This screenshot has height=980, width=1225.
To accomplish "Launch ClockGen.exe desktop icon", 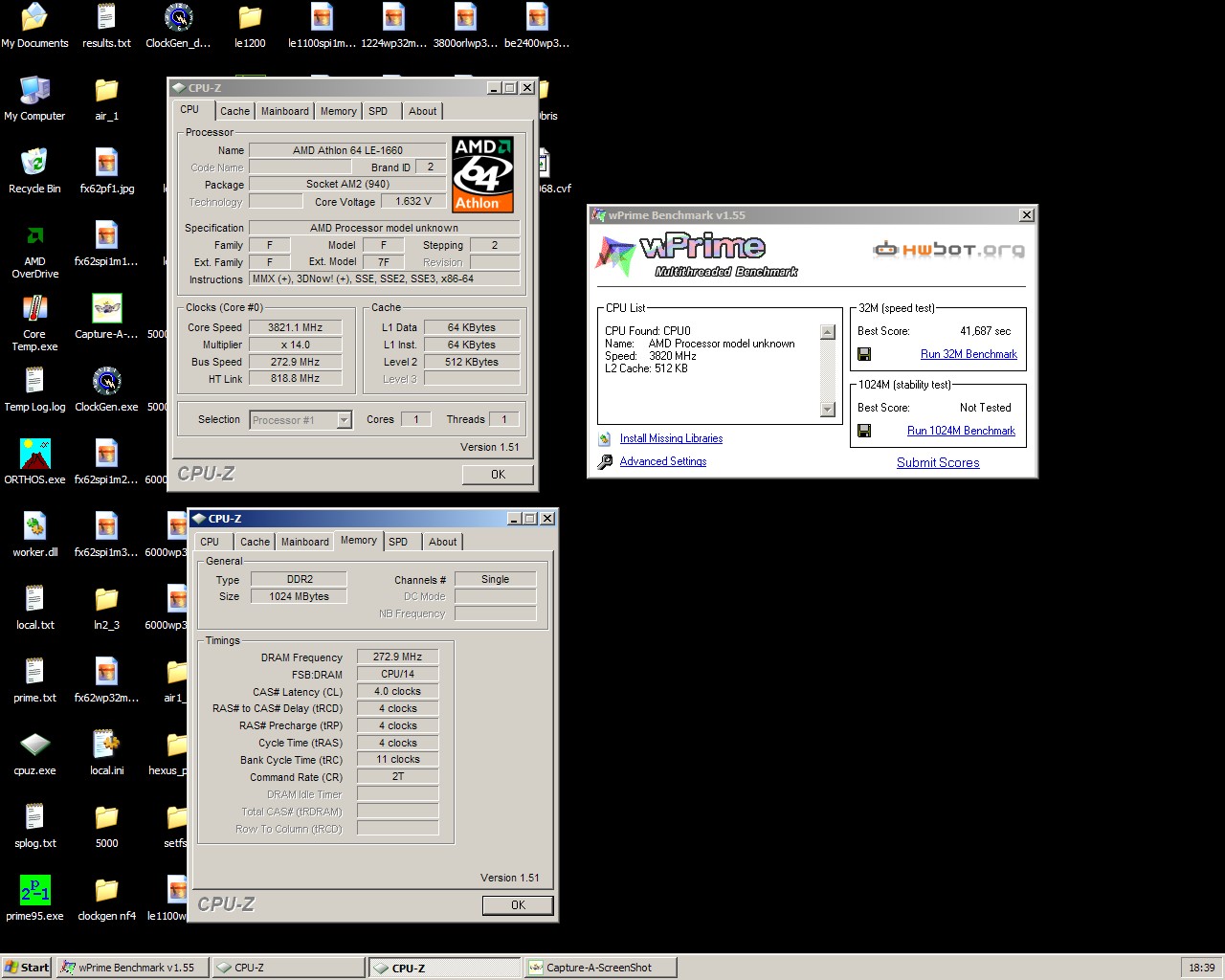I will point(106,390).
